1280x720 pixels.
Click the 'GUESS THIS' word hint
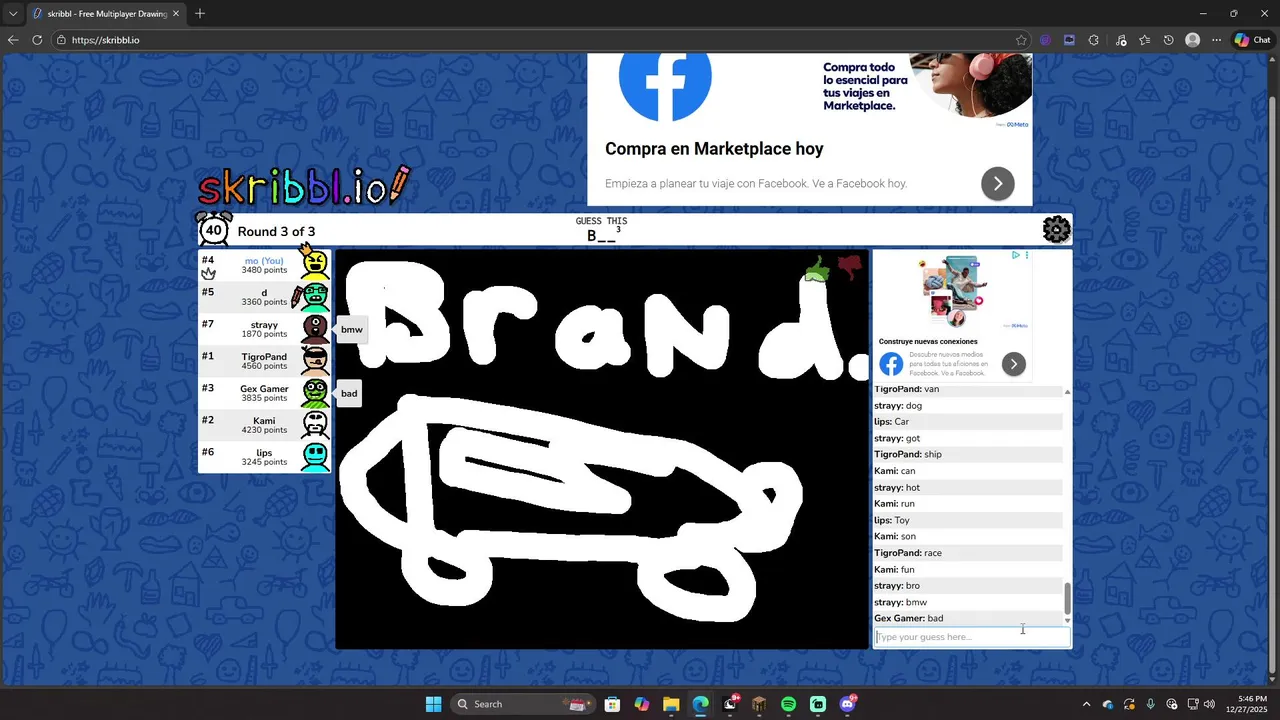point(602,221)
